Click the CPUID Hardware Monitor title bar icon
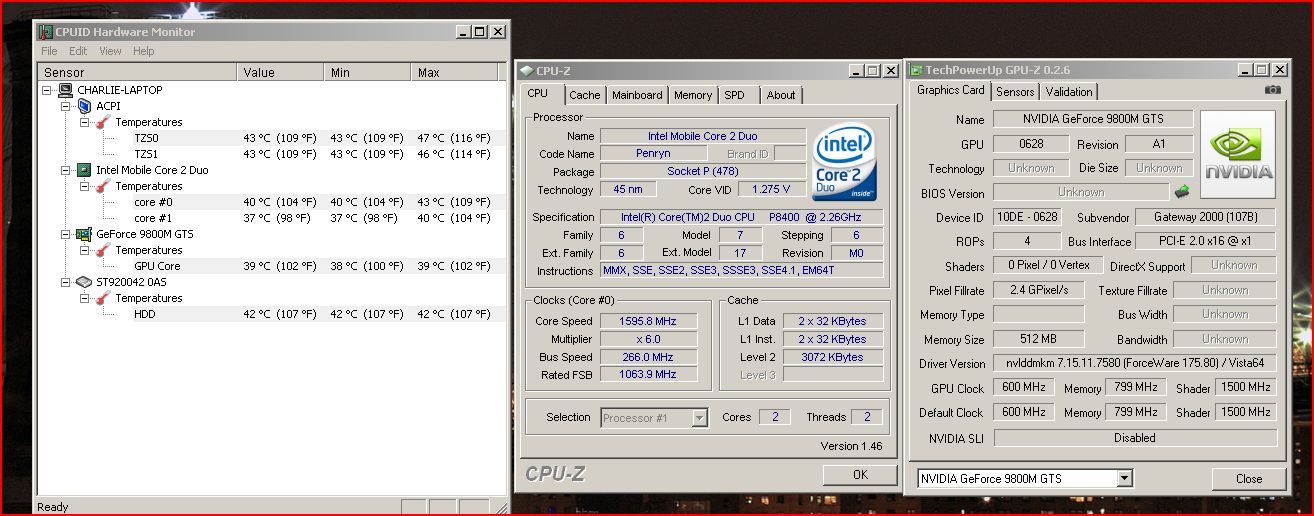This screenshot has height=516, width=1314. [x=46, y=32]
